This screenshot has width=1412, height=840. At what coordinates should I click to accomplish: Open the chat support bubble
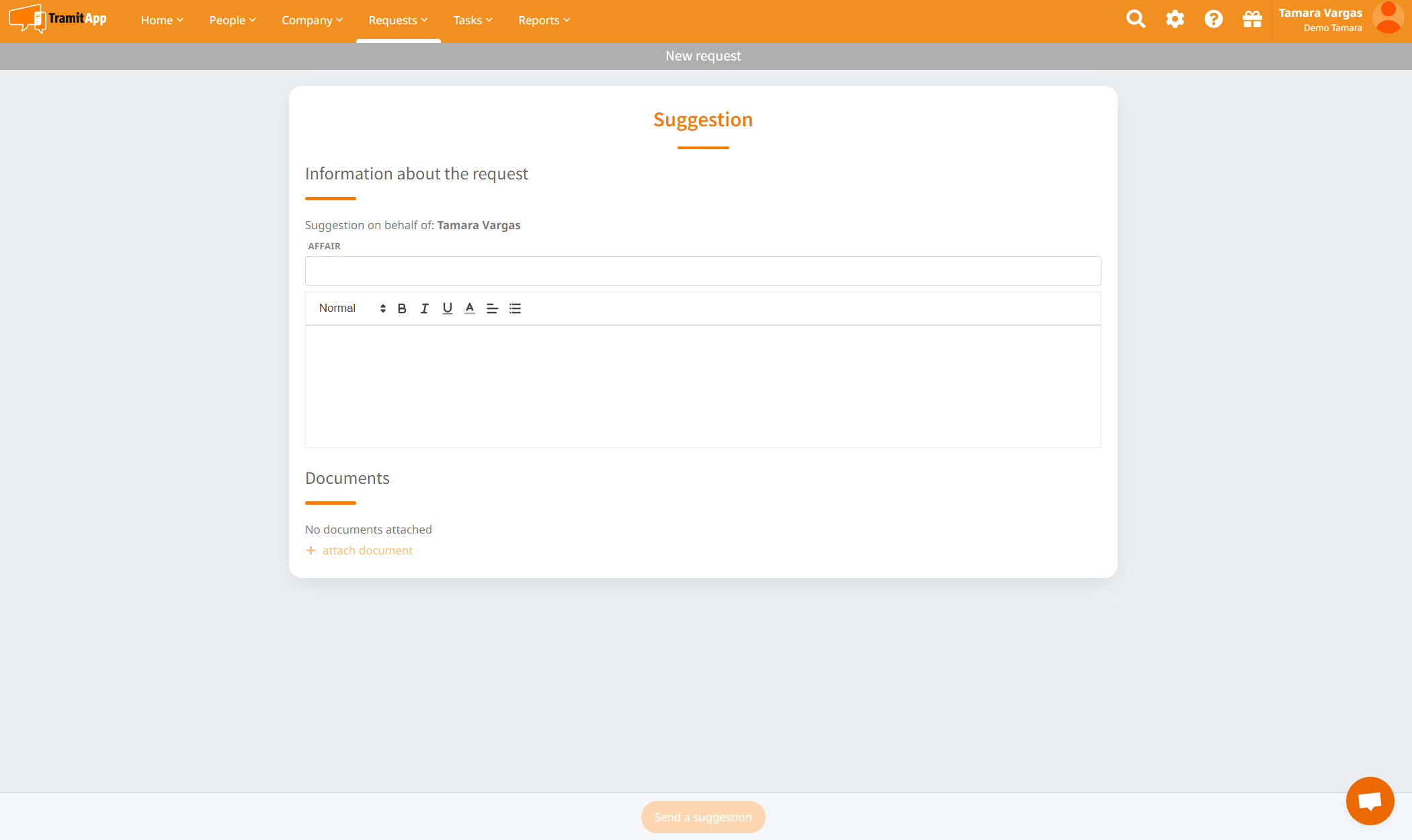[1370, 800]
